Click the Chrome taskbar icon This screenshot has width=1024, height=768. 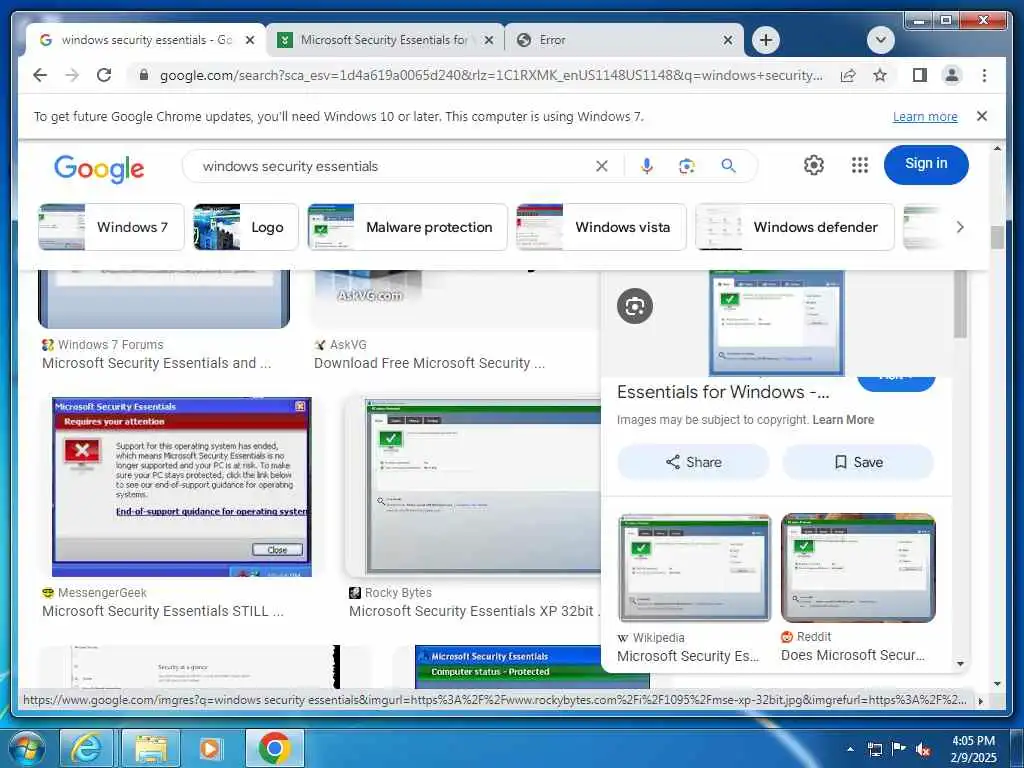274,748
